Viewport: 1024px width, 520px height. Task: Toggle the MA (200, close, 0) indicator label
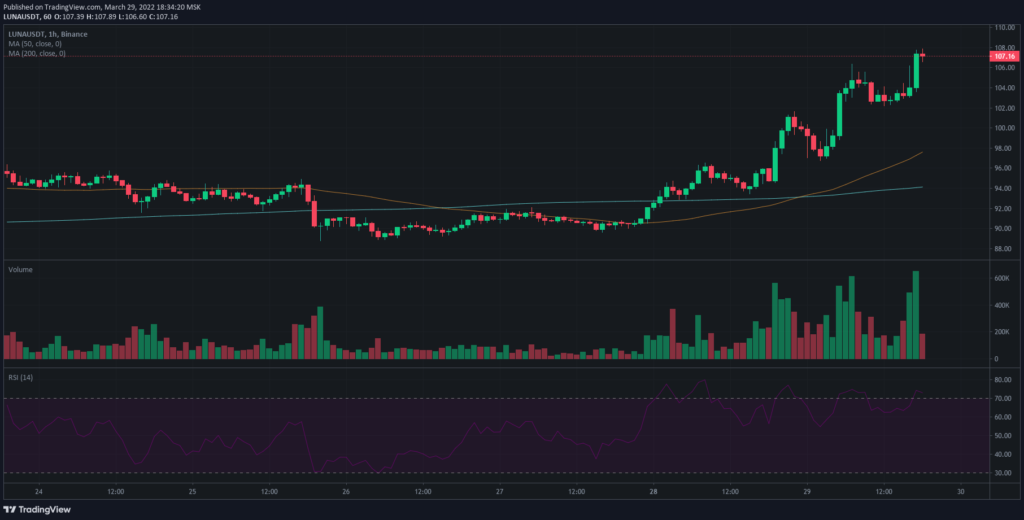pyautogui.click(x=38, y=53)
